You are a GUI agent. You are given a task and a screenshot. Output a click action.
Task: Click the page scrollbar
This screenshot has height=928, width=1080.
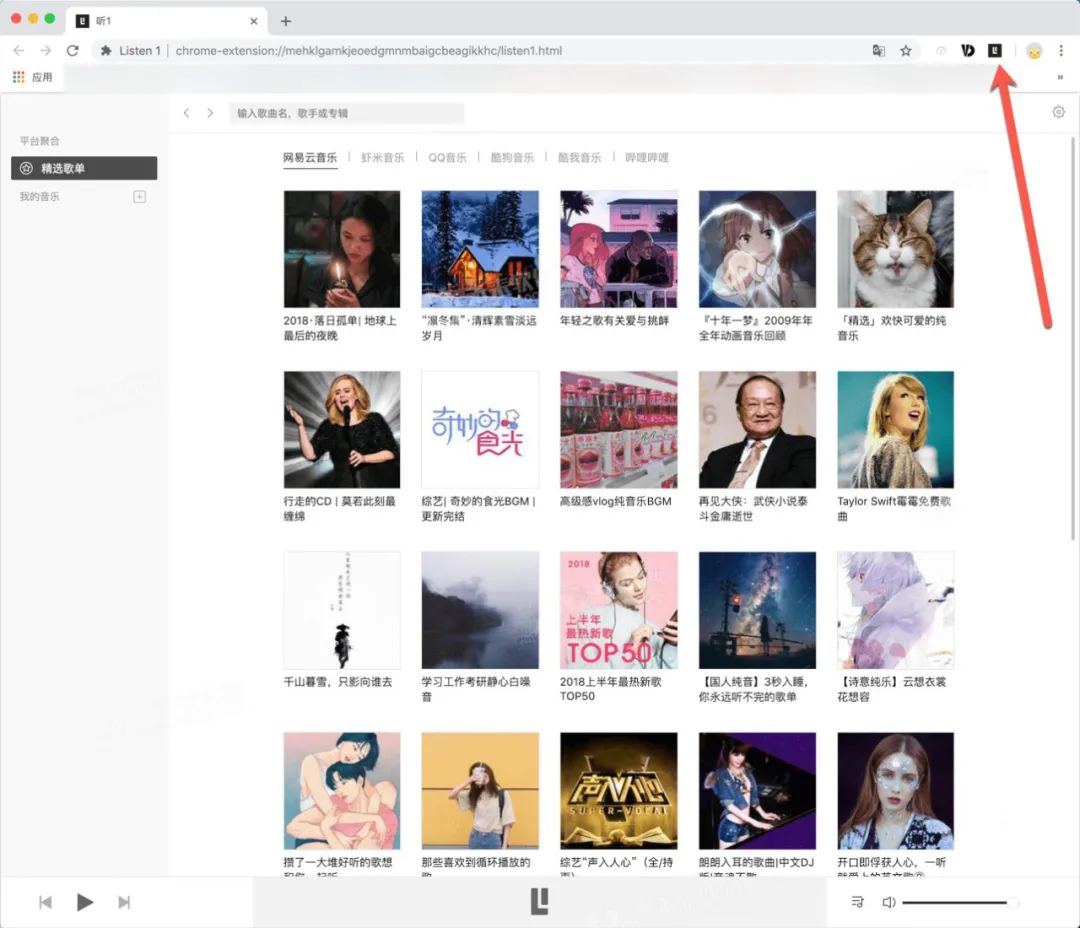1072,338
